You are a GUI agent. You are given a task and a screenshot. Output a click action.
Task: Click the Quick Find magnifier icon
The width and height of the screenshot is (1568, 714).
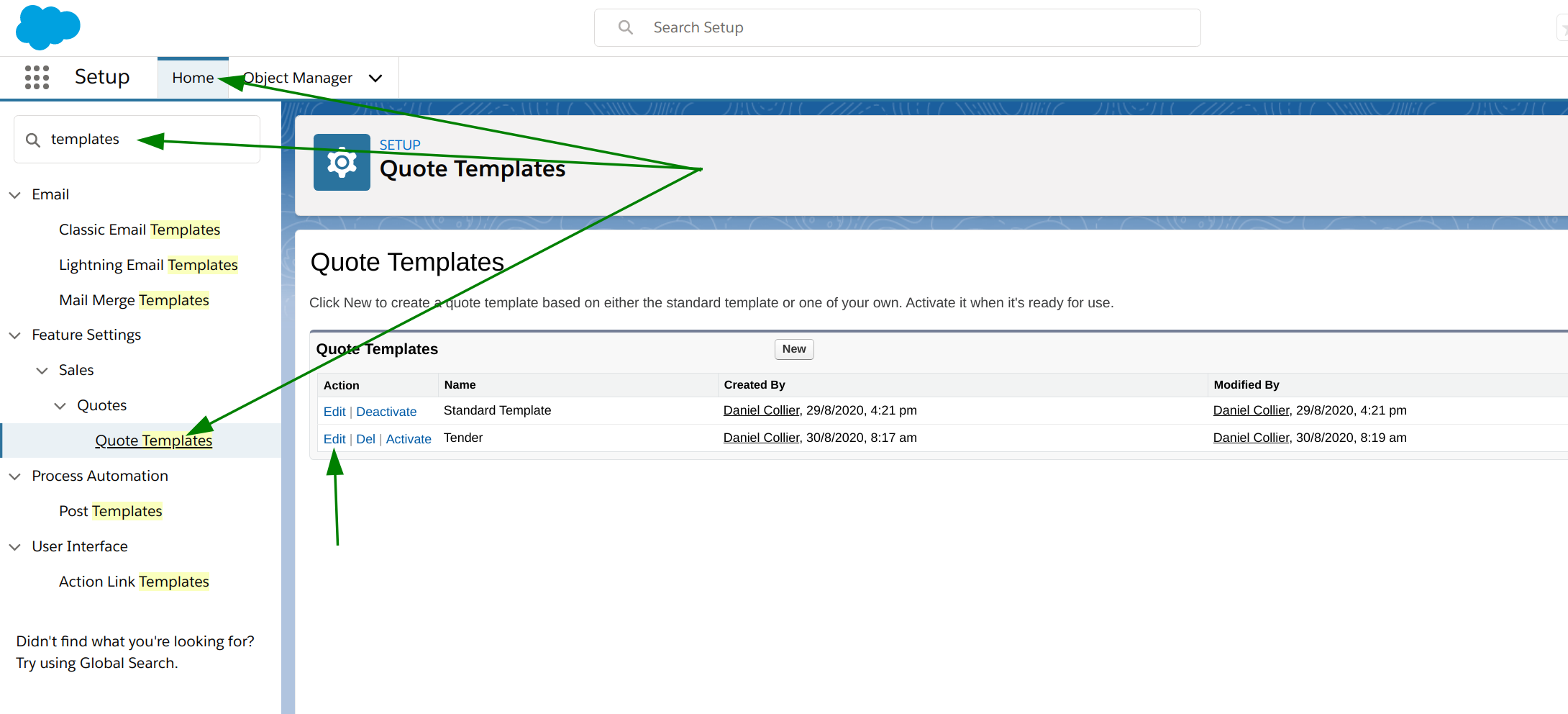[33, 140]
